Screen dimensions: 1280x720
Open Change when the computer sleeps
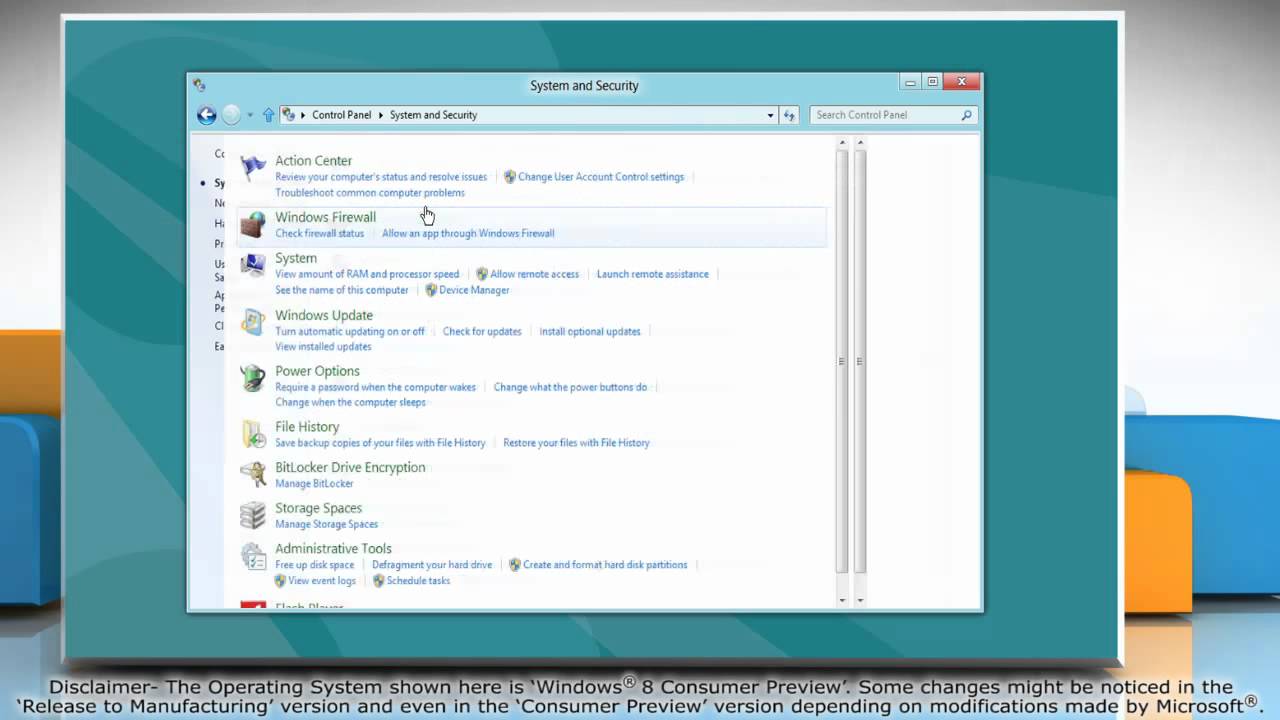(350, 403)
